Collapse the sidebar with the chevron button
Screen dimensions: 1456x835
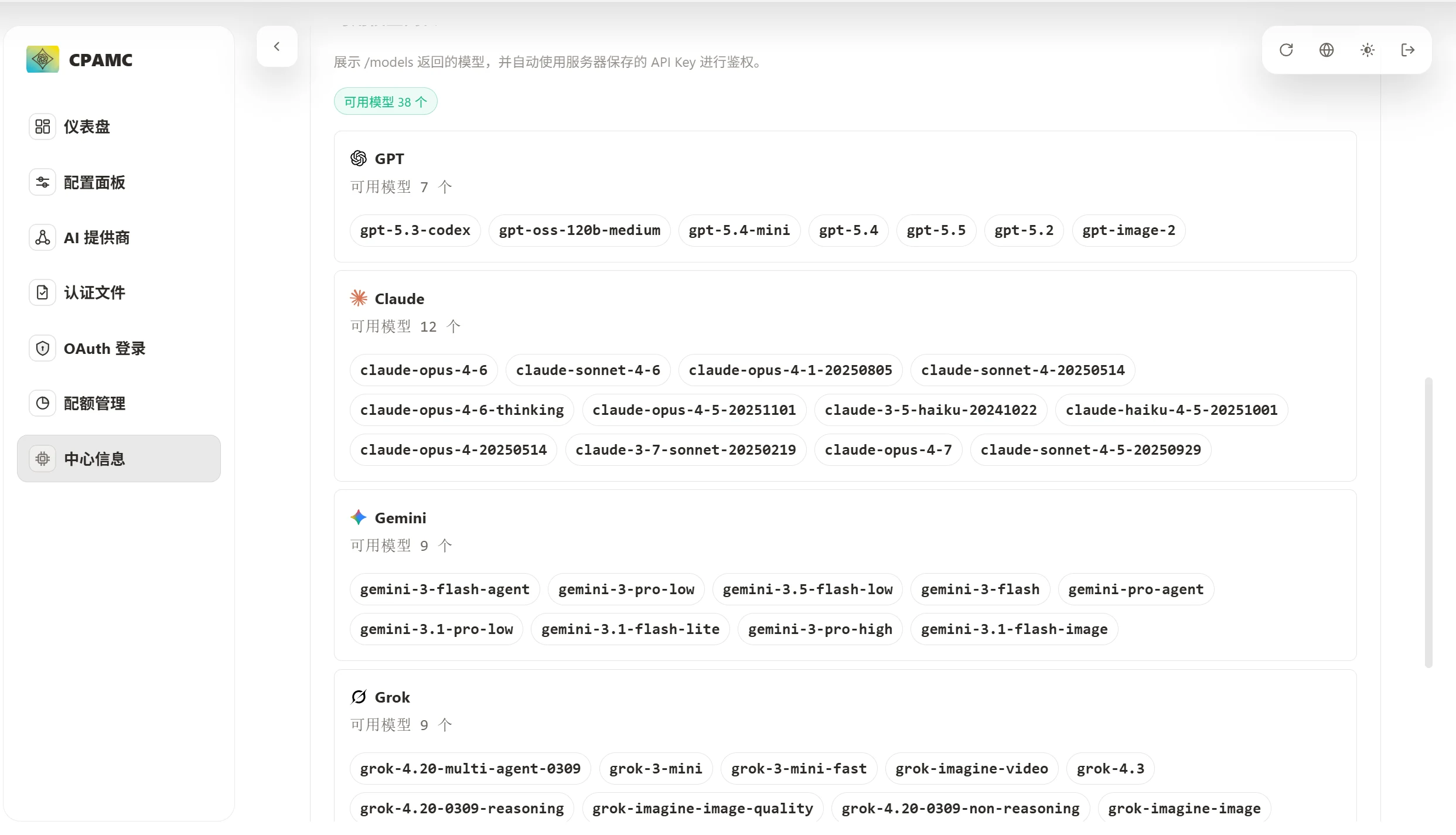[x=277, y=46]
